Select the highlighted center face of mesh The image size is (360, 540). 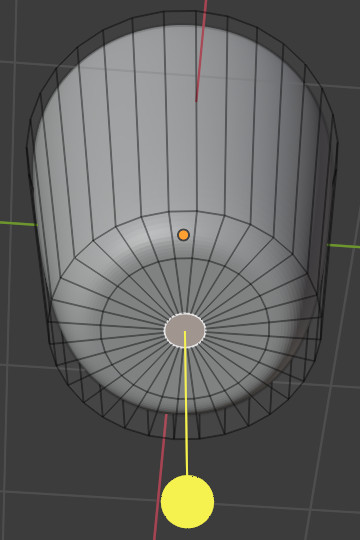[185, 330]
